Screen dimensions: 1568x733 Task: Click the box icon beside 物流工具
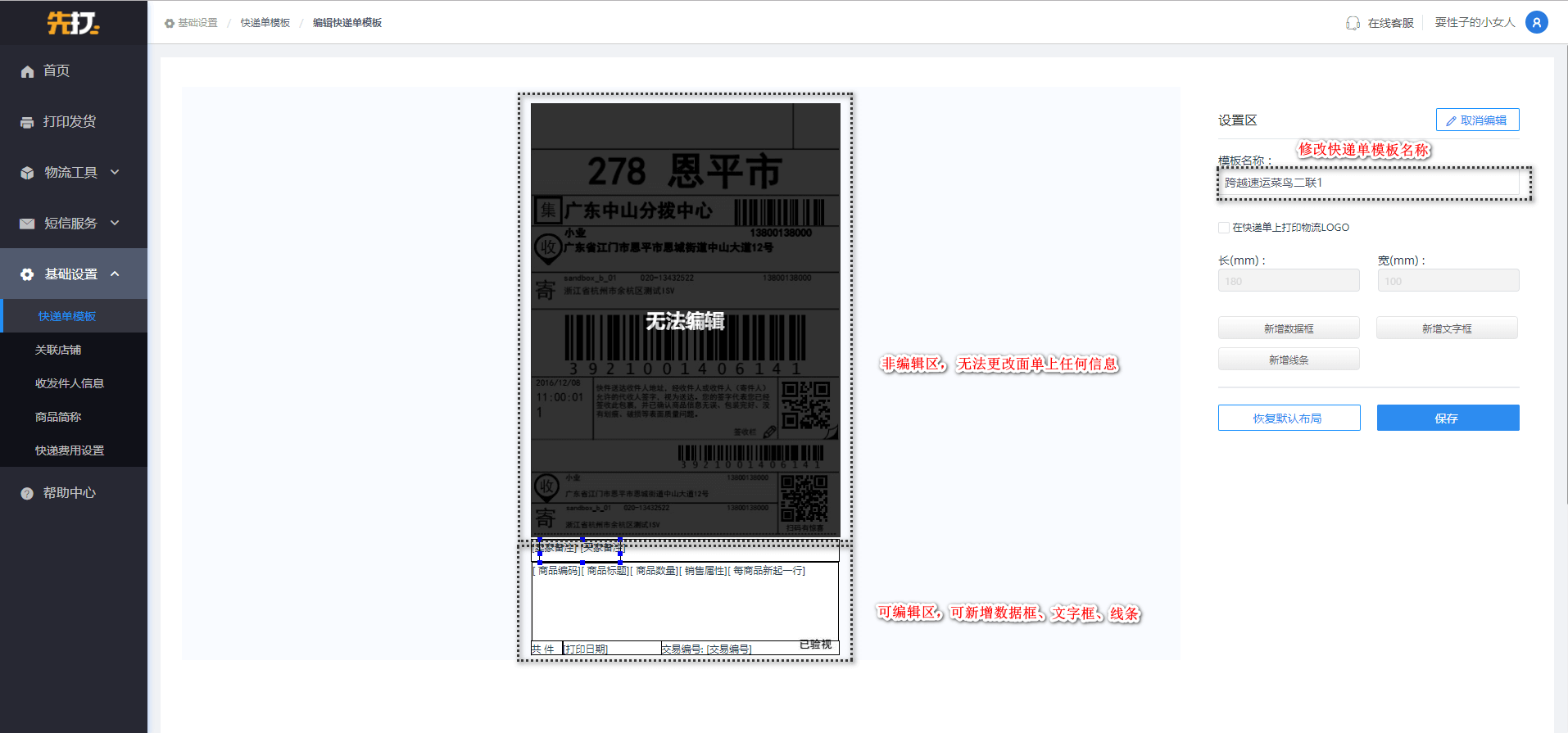(x=27, y=173)
